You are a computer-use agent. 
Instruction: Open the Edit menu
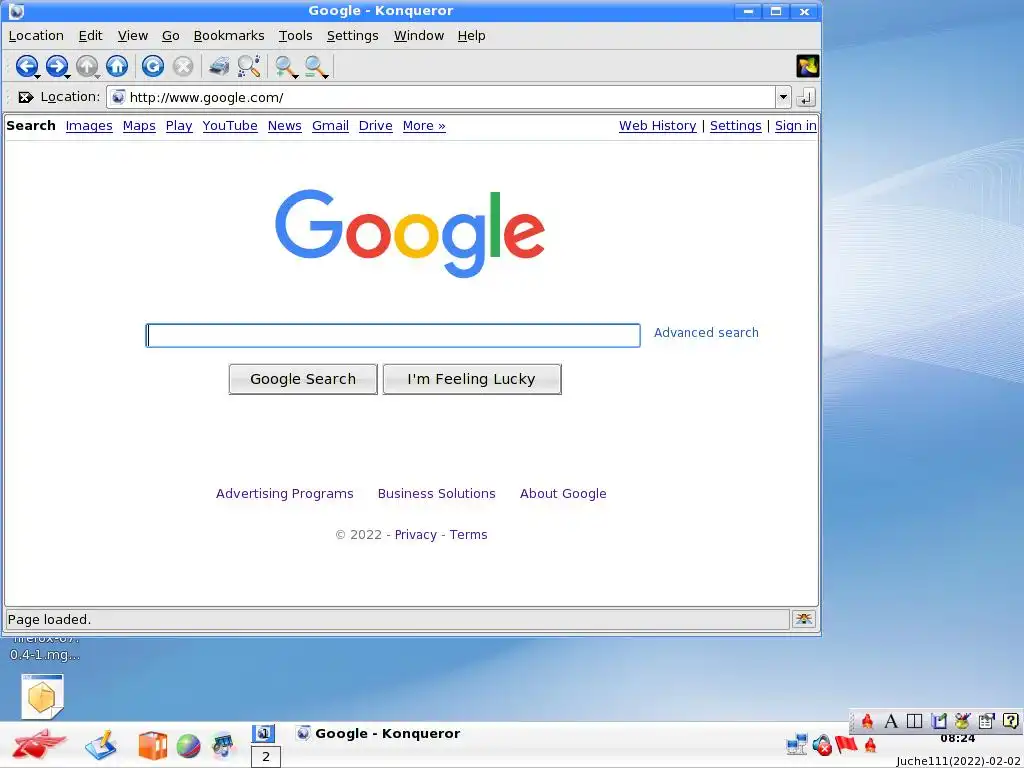90,35
